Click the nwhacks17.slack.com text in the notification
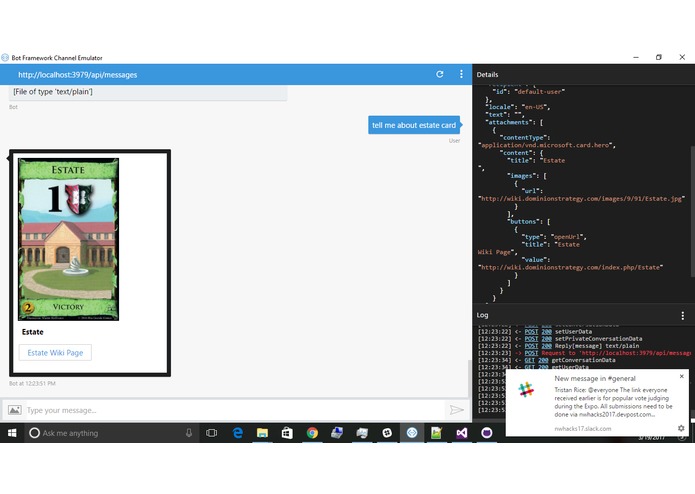 582,428
